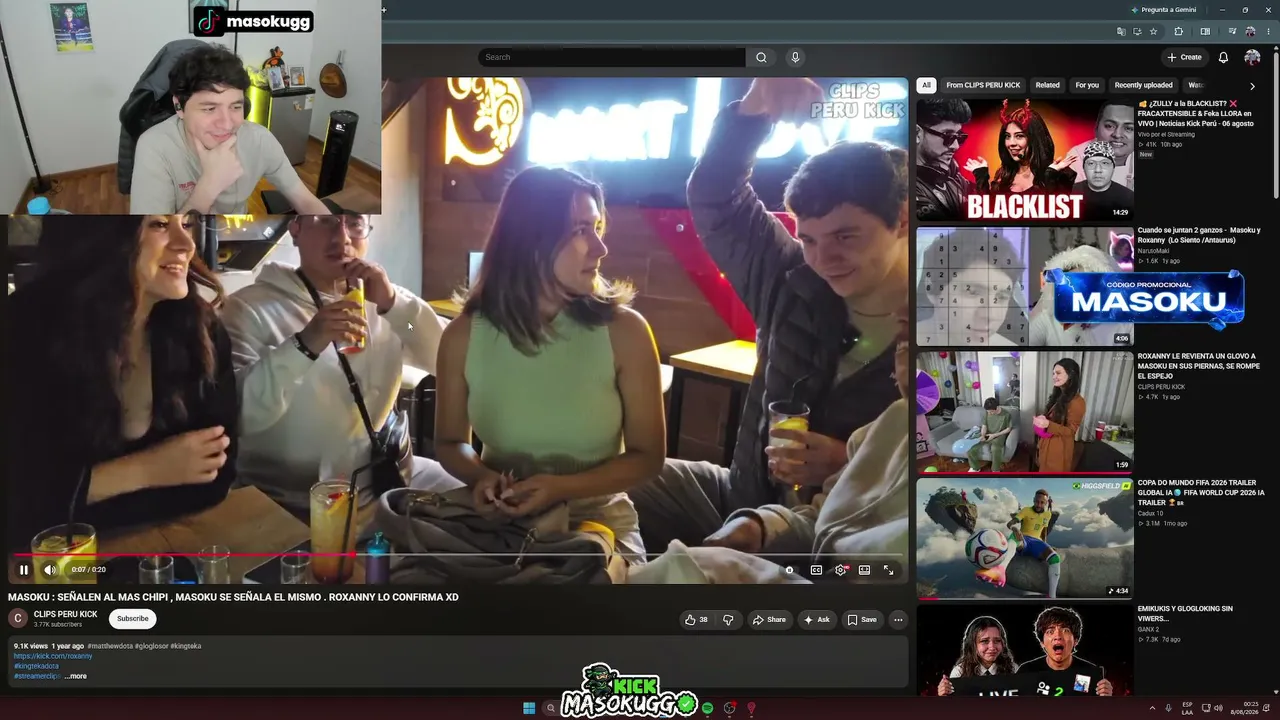Open CLIPS PERU KICK channel avatar
1280x720 pixels.
point(18,619)
